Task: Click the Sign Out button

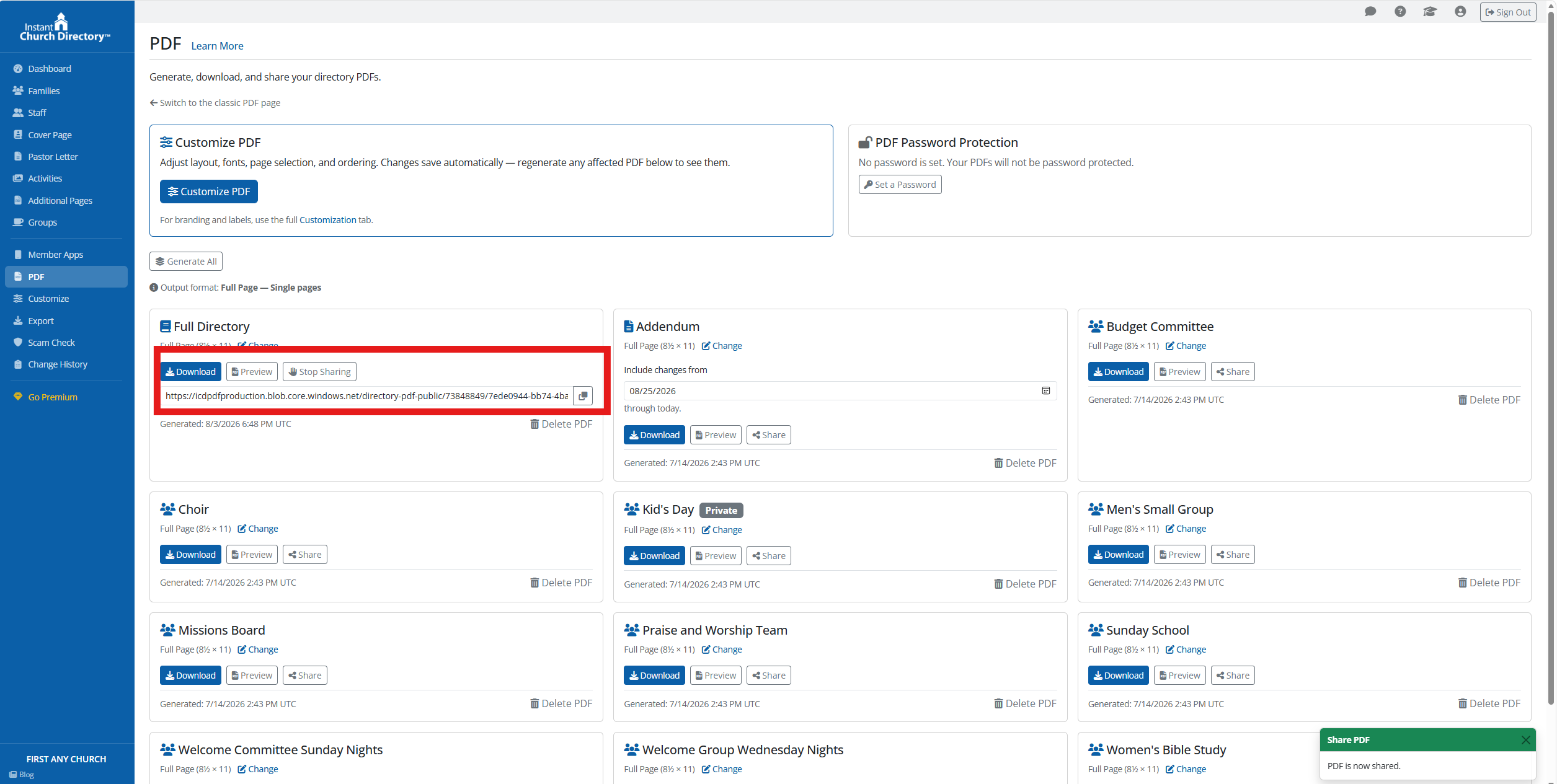Action: [x=1508, y=12]
